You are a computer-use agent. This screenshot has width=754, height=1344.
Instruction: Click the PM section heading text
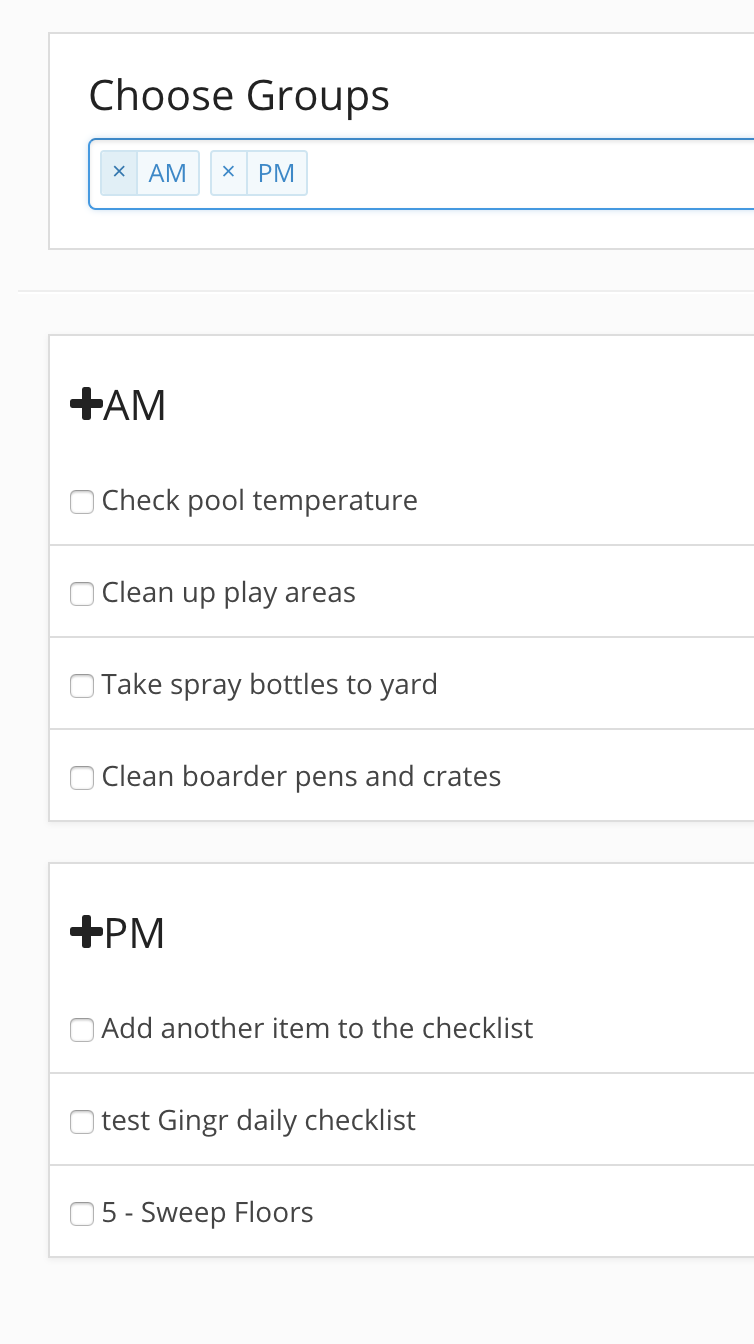tap(135, 934)
